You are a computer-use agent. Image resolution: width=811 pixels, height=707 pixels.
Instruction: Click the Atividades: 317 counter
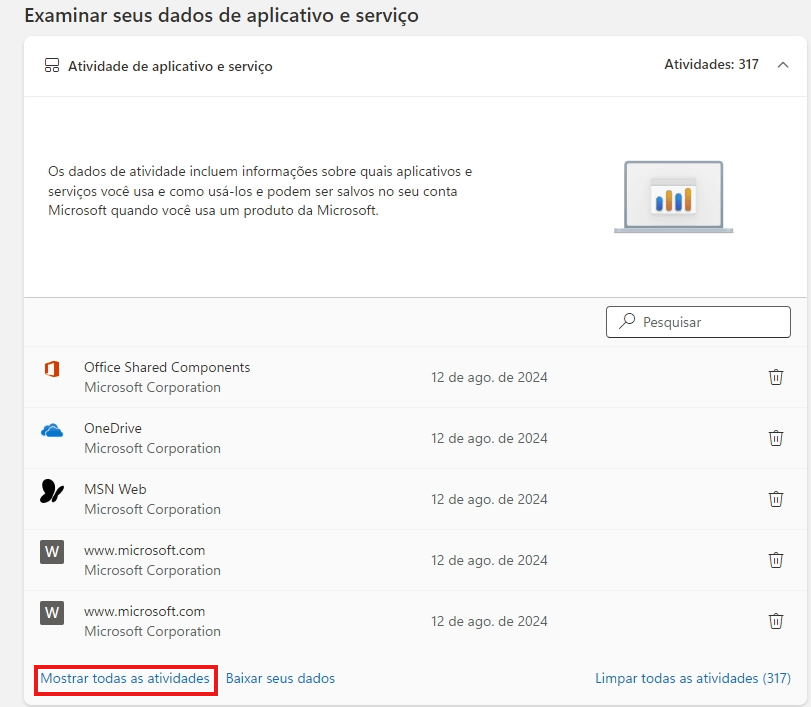coord(711,64)
